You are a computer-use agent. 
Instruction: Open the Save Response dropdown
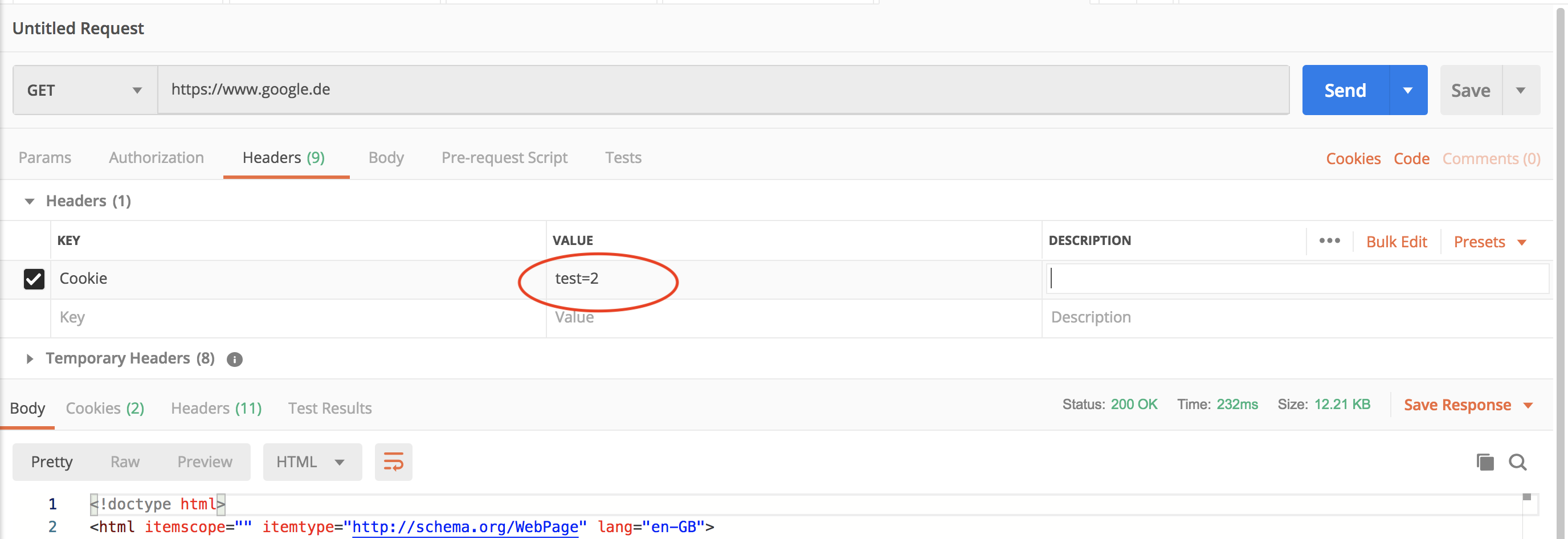point(1468,405)
